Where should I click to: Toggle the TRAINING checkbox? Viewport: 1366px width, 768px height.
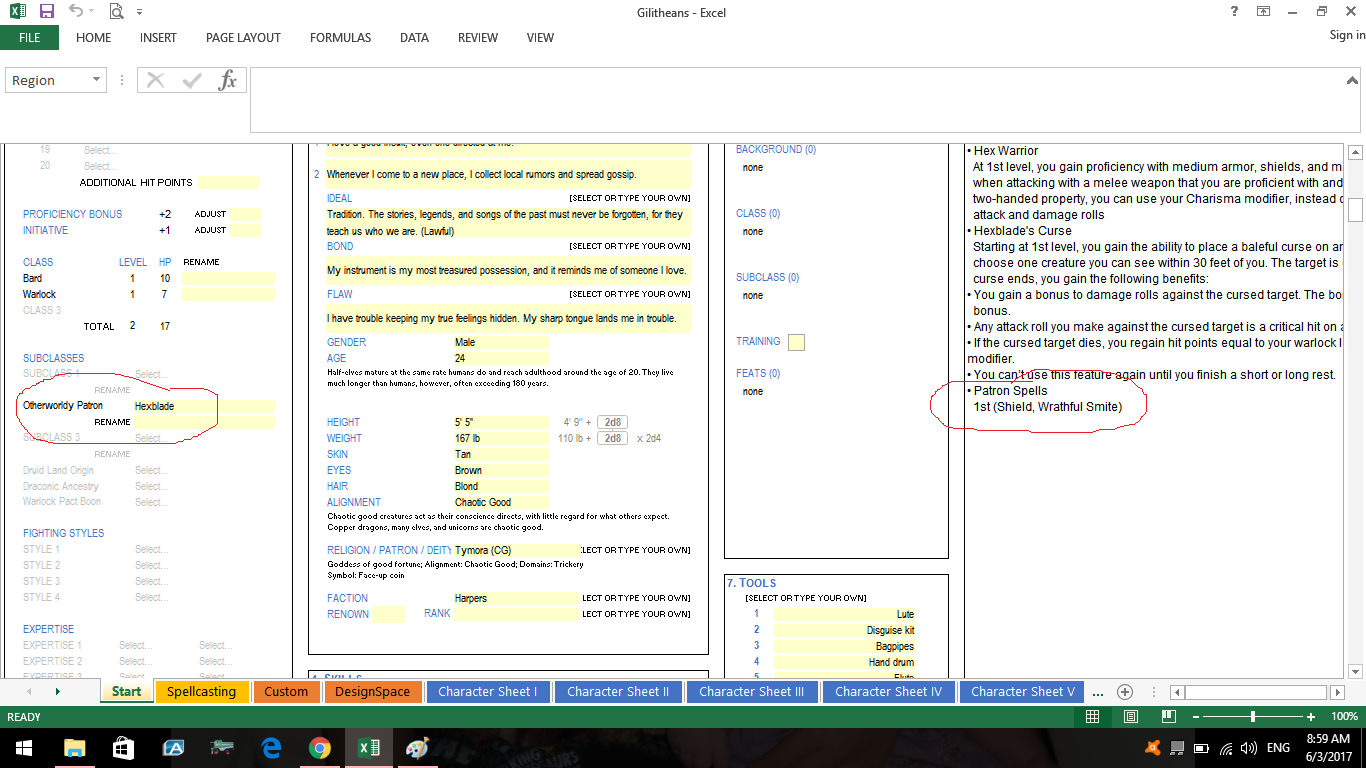point(796,342)
